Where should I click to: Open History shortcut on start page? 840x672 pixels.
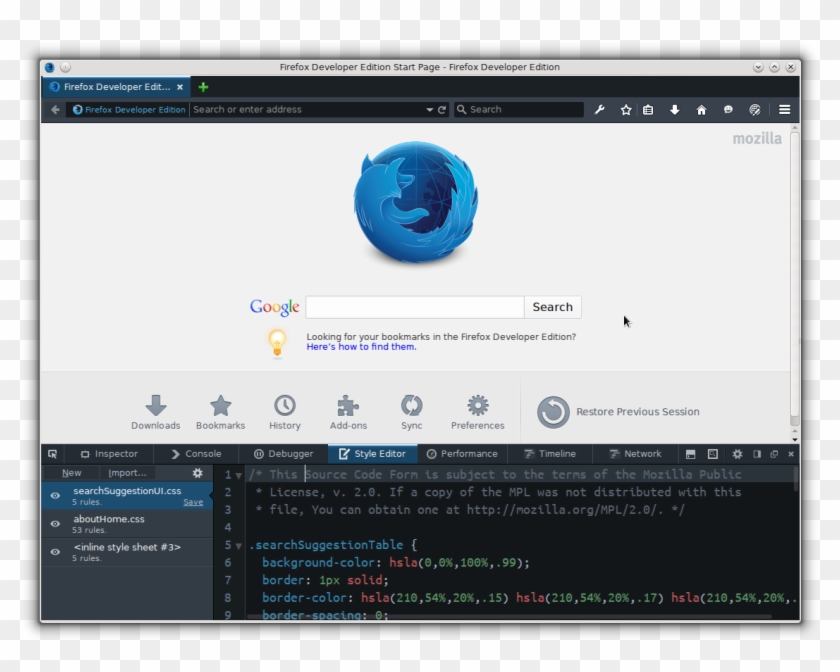(284, 412)
